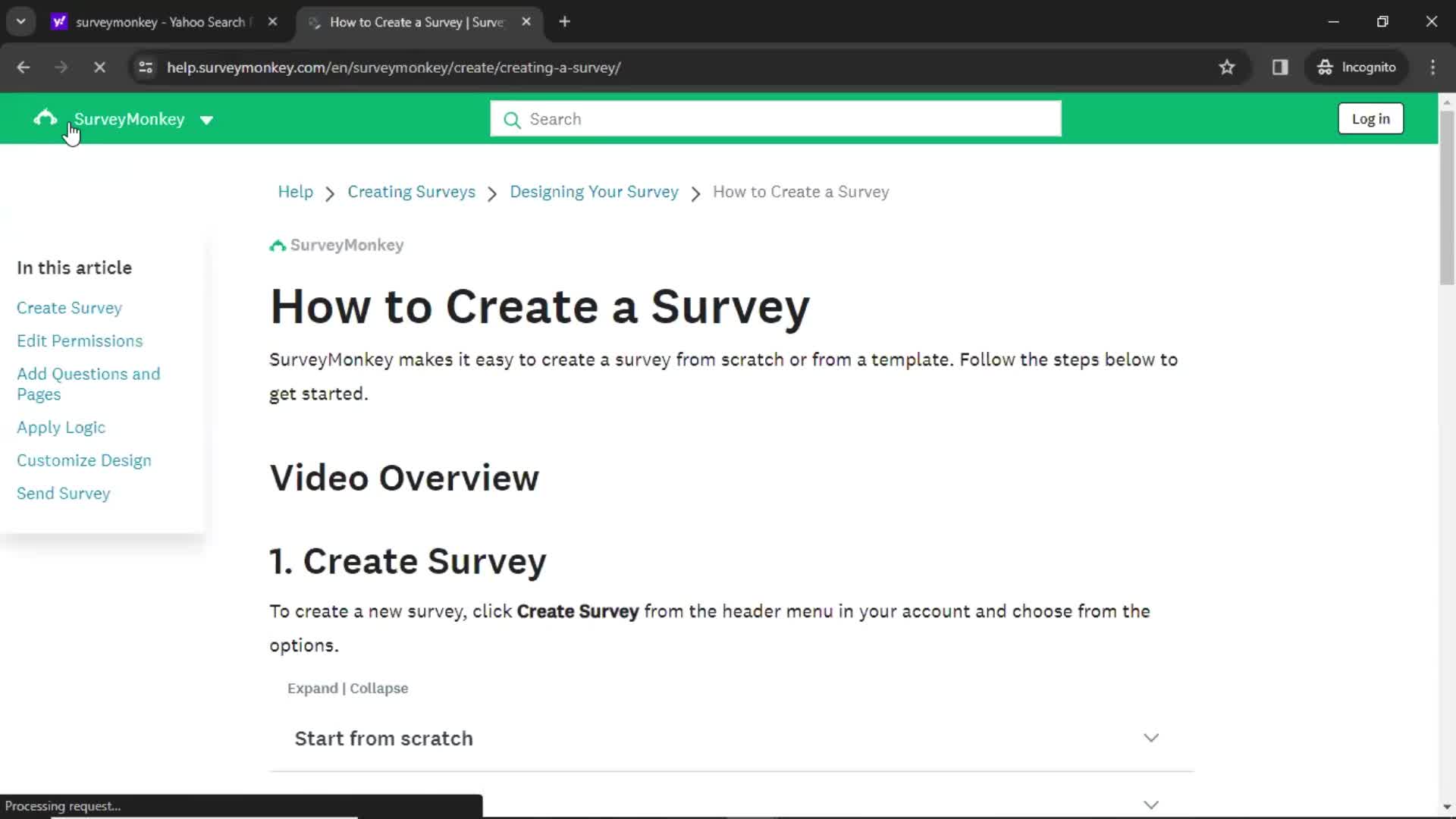Click the Video Overview heading
This screenshot has width=1456, height=819.
(404, 479)
